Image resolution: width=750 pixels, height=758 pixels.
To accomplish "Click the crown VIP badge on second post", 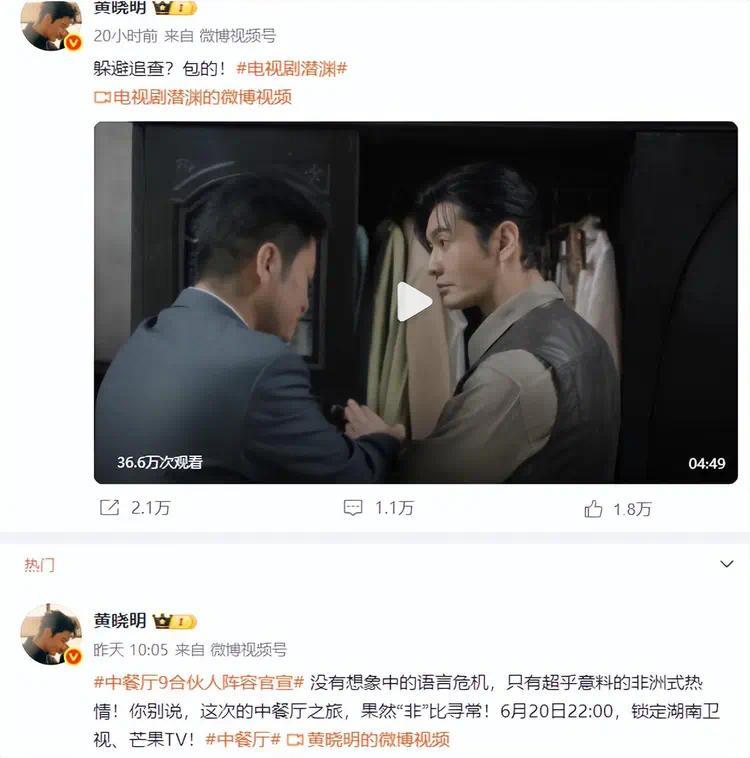I will click(174, 621).
